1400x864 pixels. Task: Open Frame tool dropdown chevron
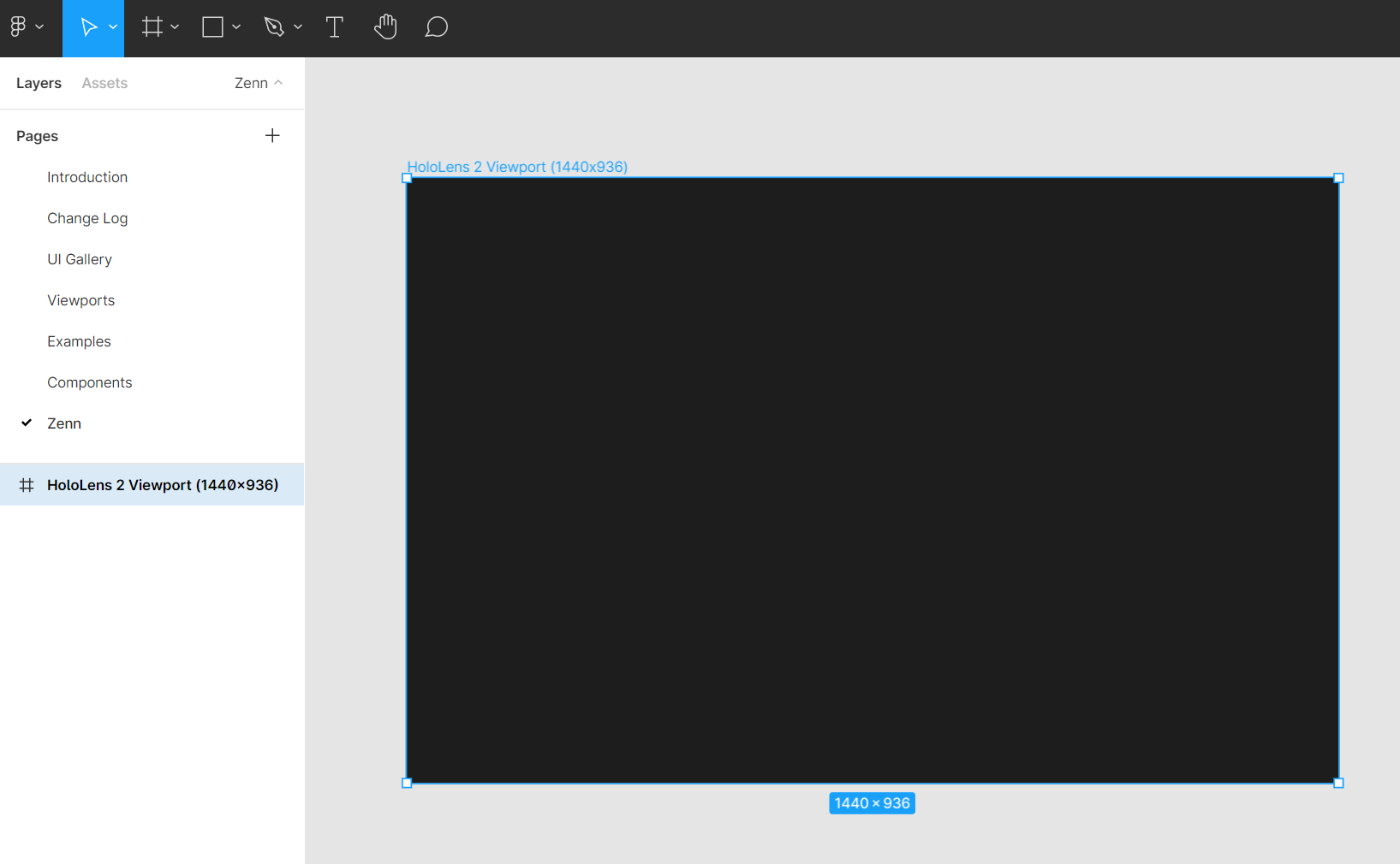[x=175, y=27]
